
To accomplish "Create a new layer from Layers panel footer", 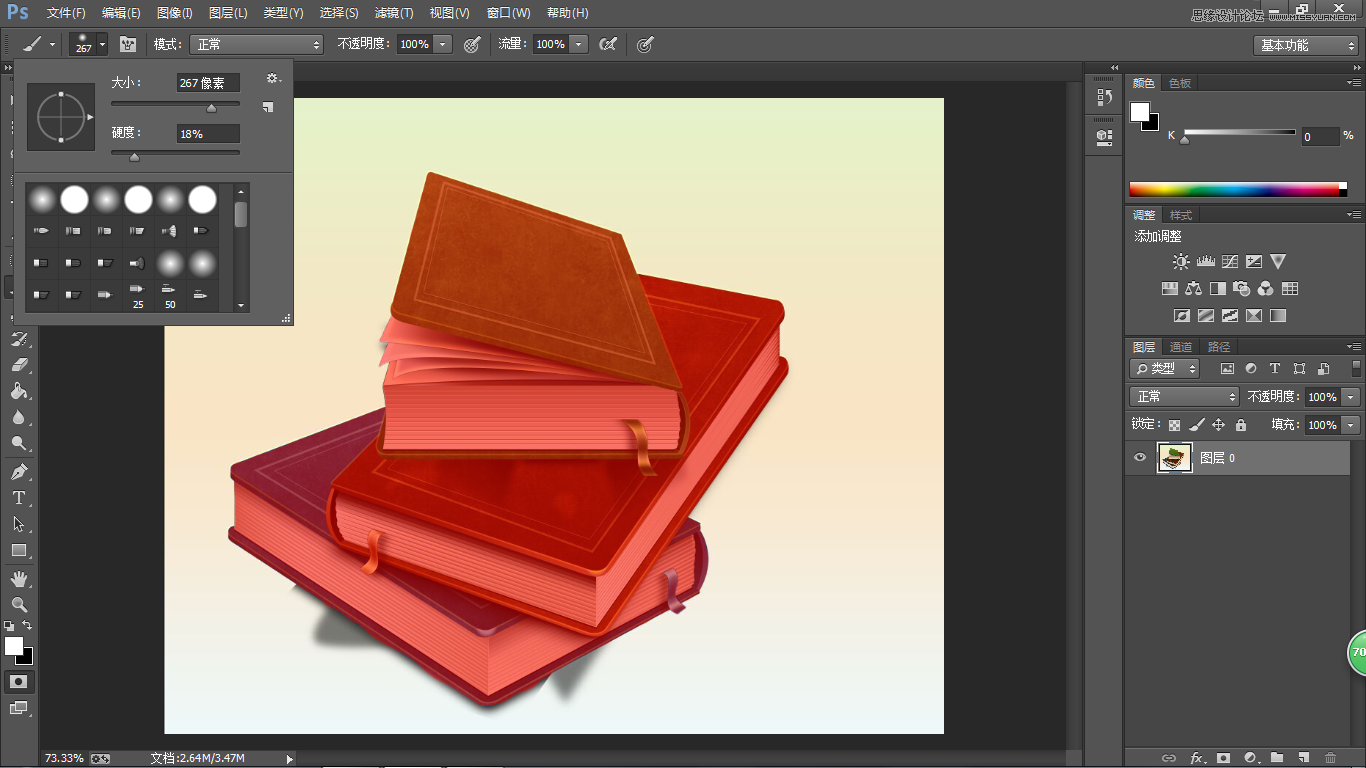I will tap(1303, 758).
